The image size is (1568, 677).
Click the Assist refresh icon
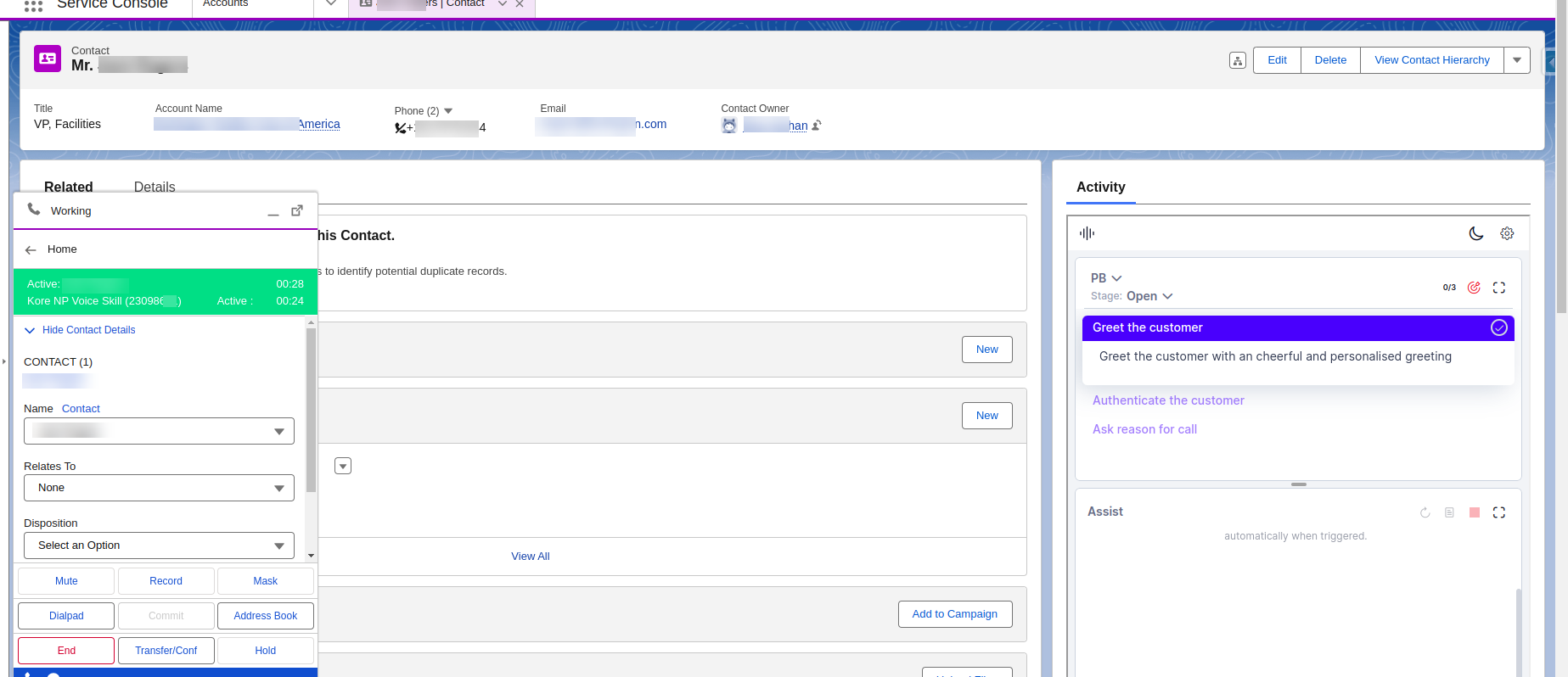[x=1425, y=512]
